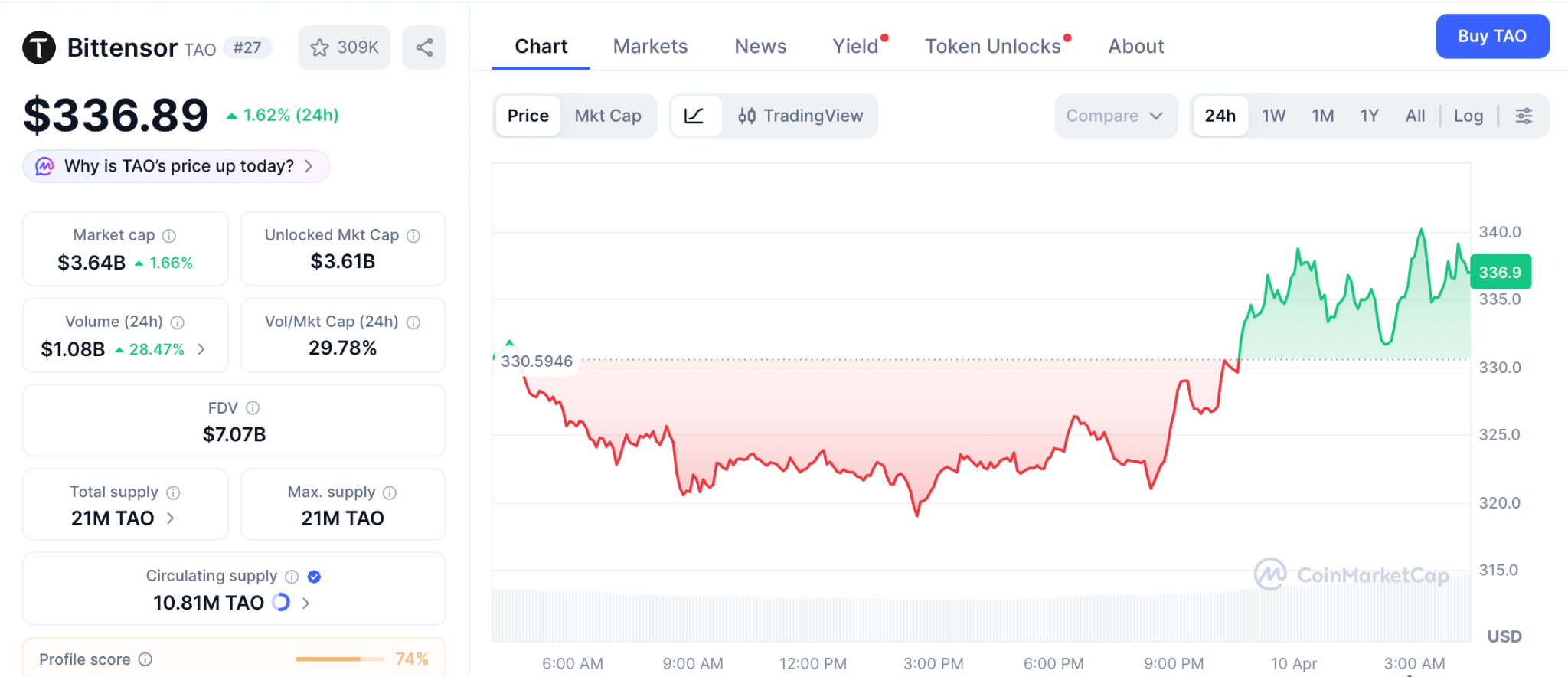Viewport: 1568px width, 677px height.
Task: Expand Volume (24h) details arrow
Action: click(201, 349)
